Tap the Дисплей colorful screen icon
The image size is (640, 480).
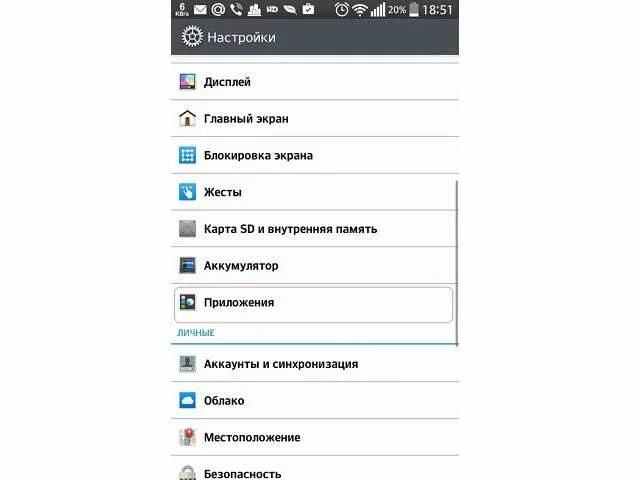[x=187, y=82]
